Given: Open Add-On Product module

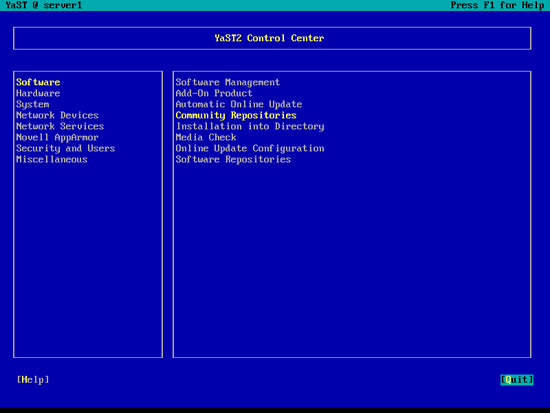Looking at the screenshot, I should [214, 93].
